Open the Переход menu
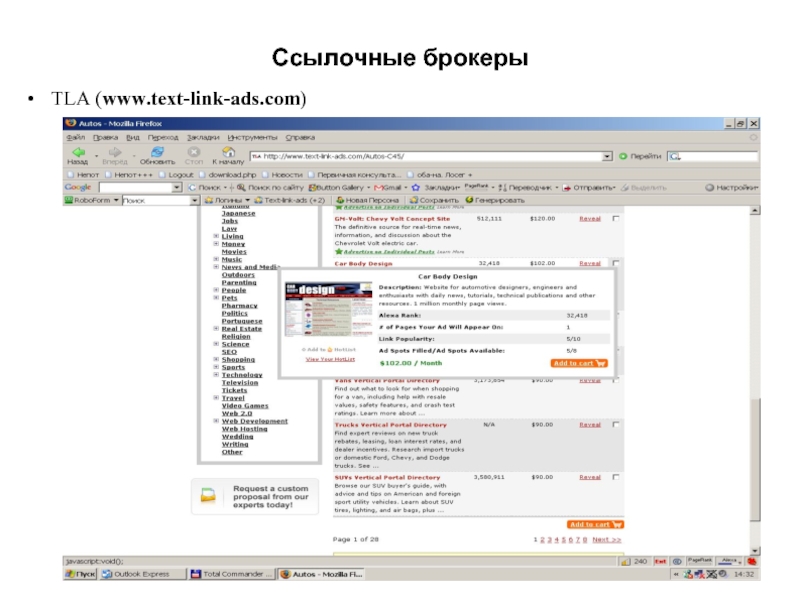Viewport: 800px width, 600px height. [163, 137]
